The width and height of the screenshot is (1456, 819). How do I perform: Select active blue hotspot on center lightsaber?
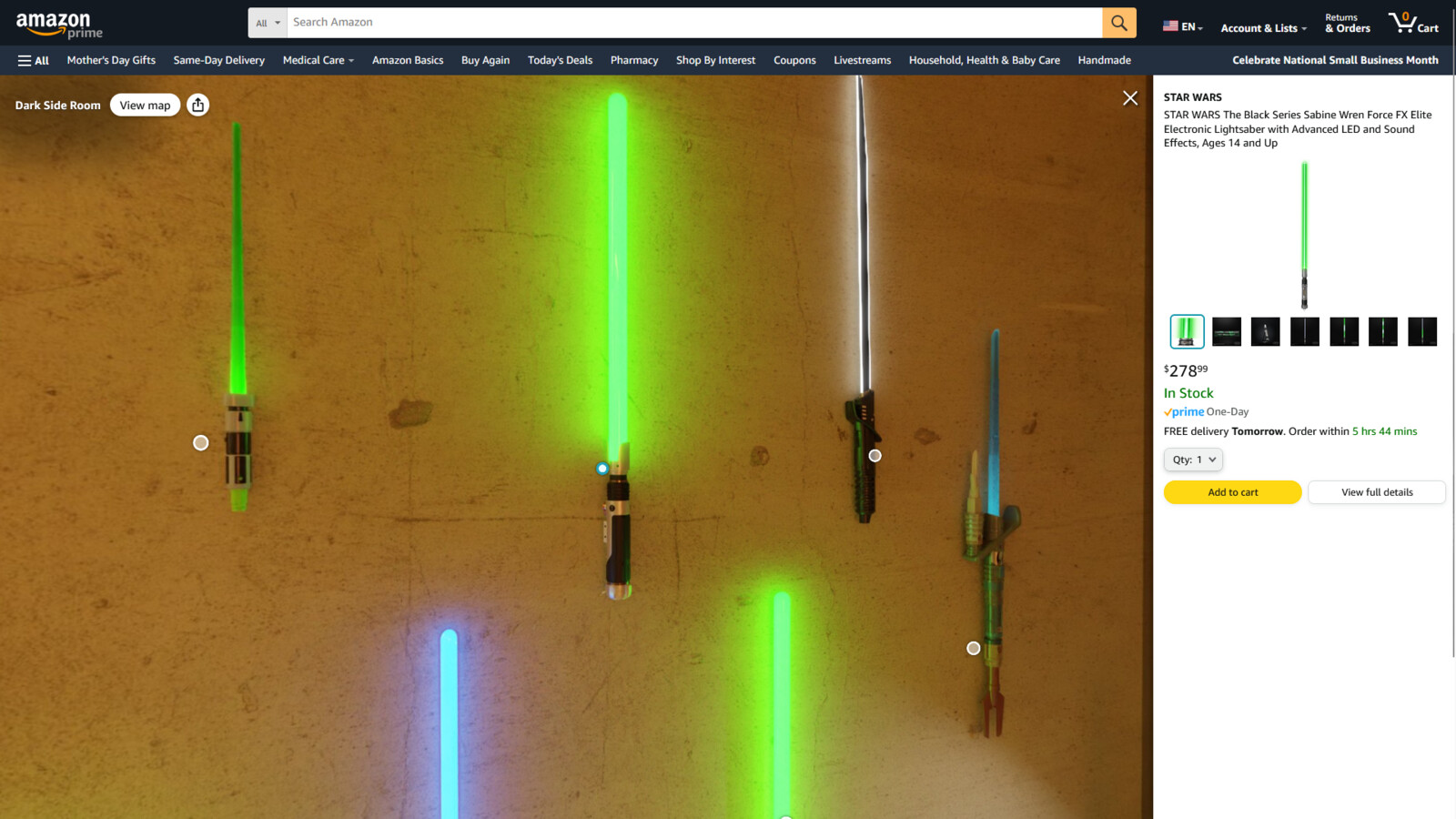602,469
